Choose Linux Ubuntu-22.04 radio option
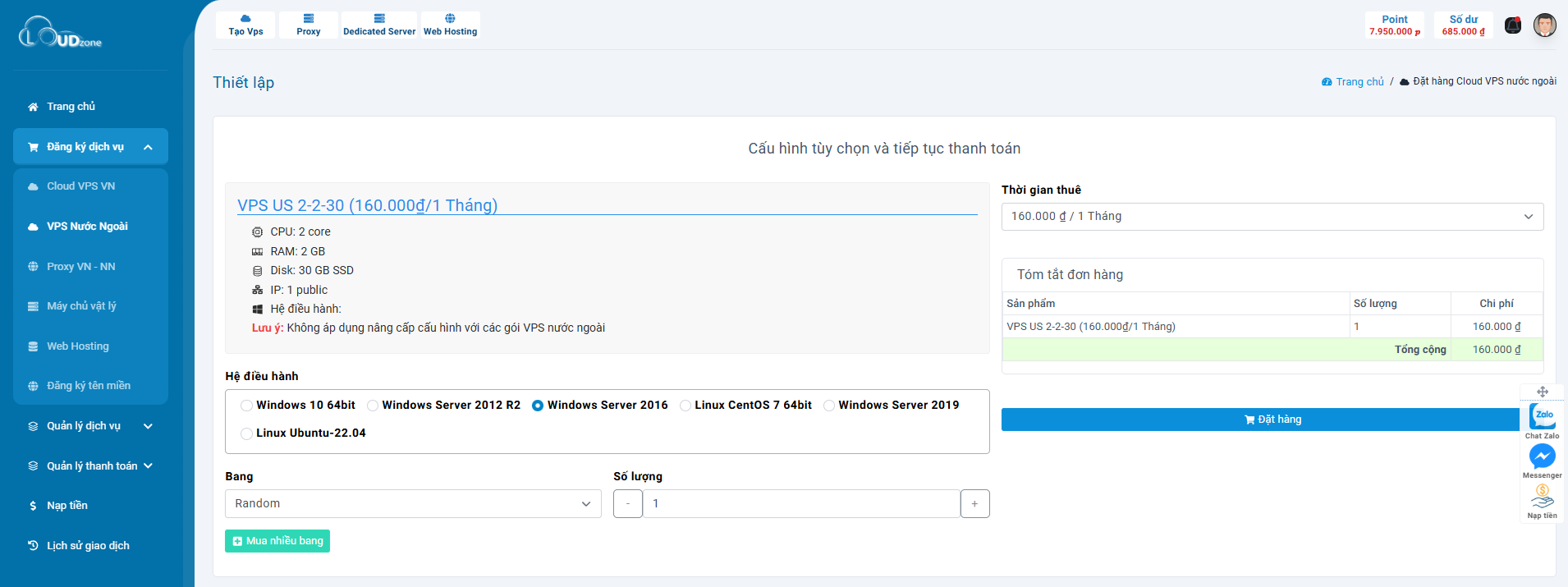The height and width of the screenshot is (587, 1568). click(x=246, y=433)
